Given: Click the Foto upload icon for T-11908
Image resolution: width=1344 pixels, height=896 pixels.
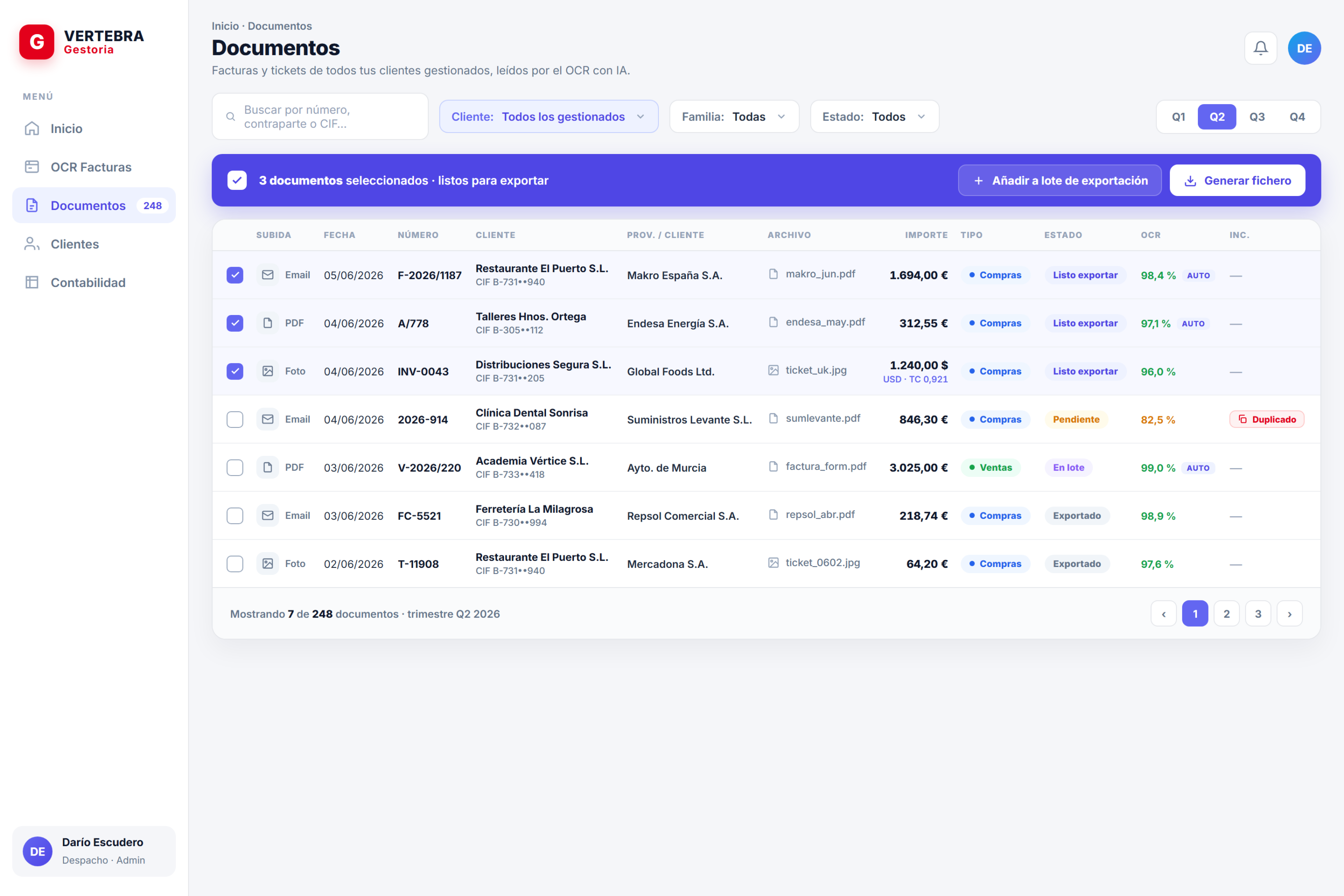Looking at the screenshot, I should click(x=267, y=563).
